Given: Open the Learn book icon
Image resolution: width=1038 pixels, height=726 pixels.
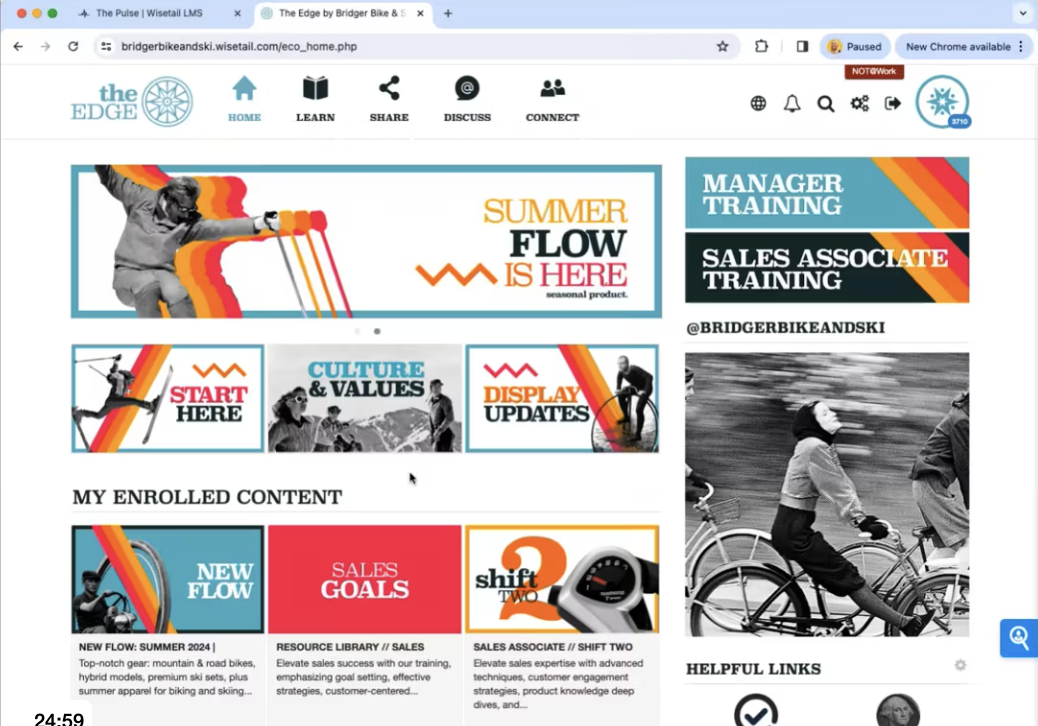Looking at the screenshot, I should [x=315, y=89].
